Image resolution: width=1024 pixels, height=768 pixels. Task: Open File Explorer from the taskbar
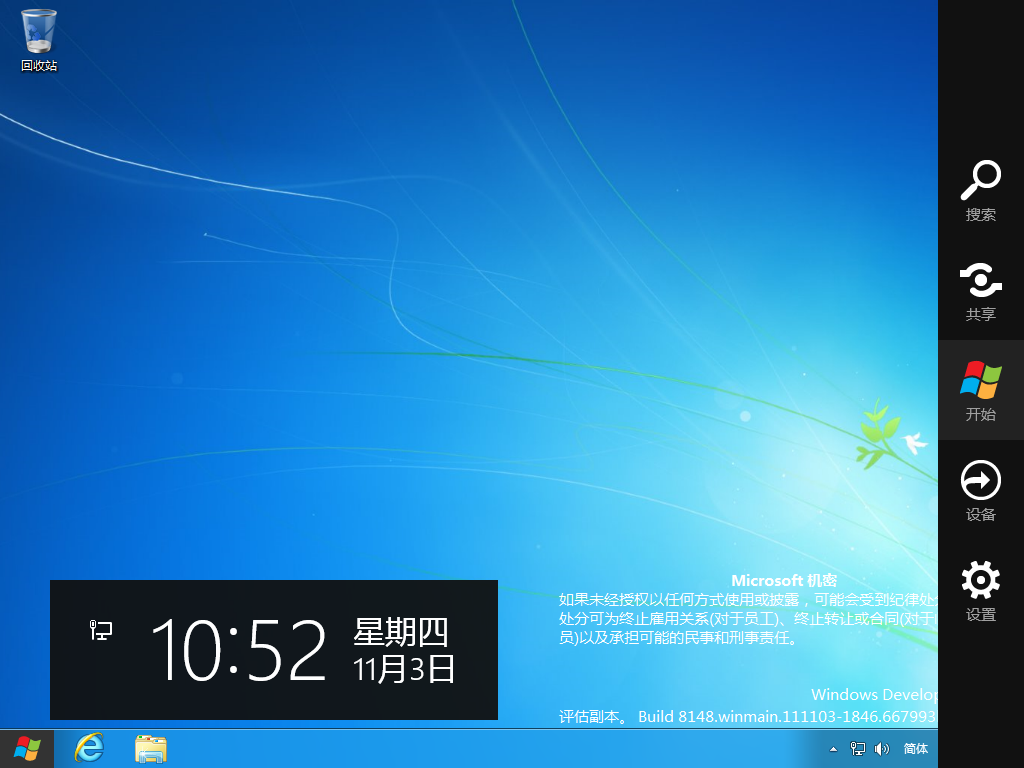(x=151, y=748)
